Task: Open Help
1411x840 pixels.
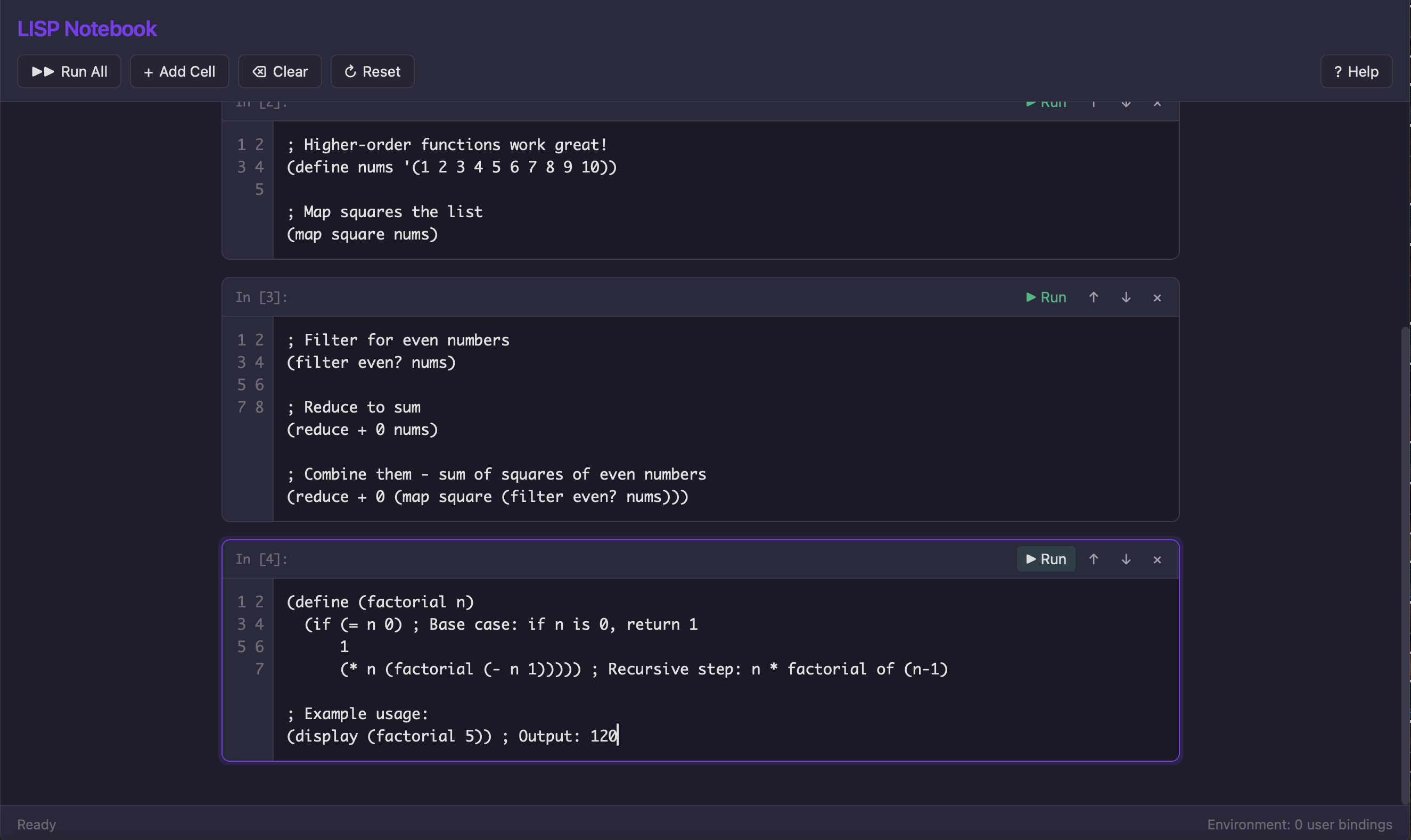Action: point(1356,71)
